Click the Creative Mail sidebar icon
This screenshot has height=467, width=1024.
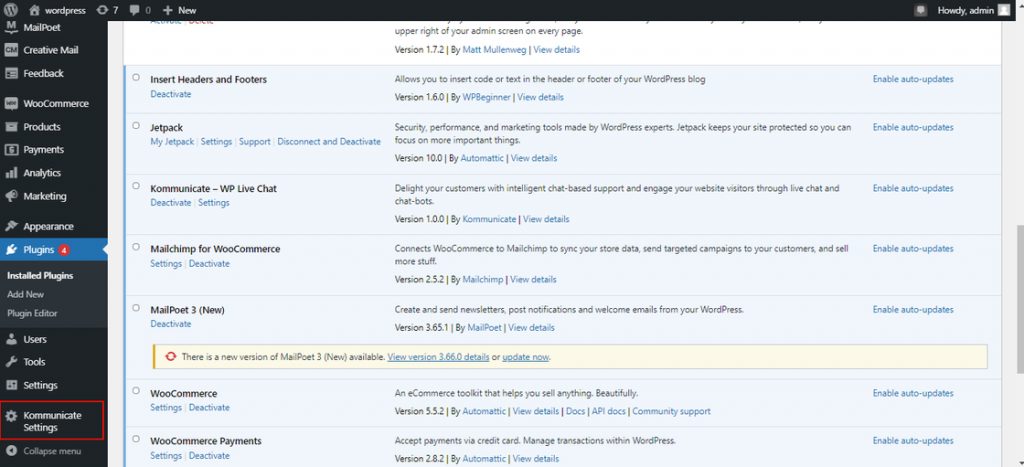(x=11, y=50)
